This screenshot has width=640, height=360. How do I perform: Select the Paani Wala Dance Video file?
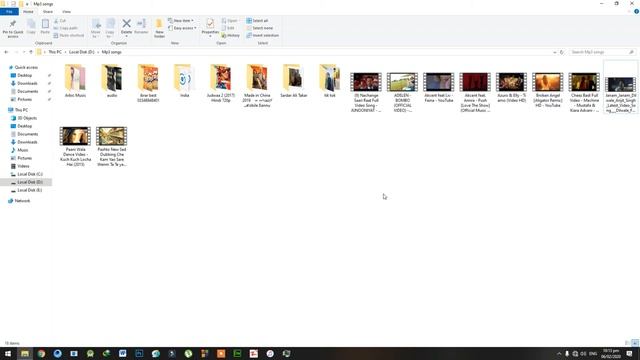coord(75,146)
